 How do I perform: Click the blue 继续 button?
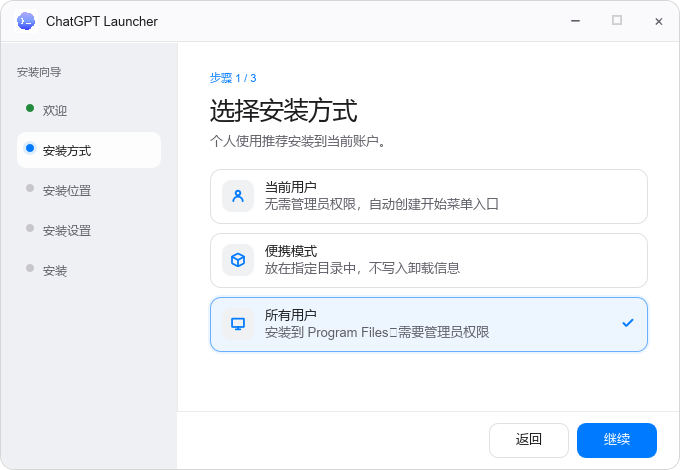point(617,440)
